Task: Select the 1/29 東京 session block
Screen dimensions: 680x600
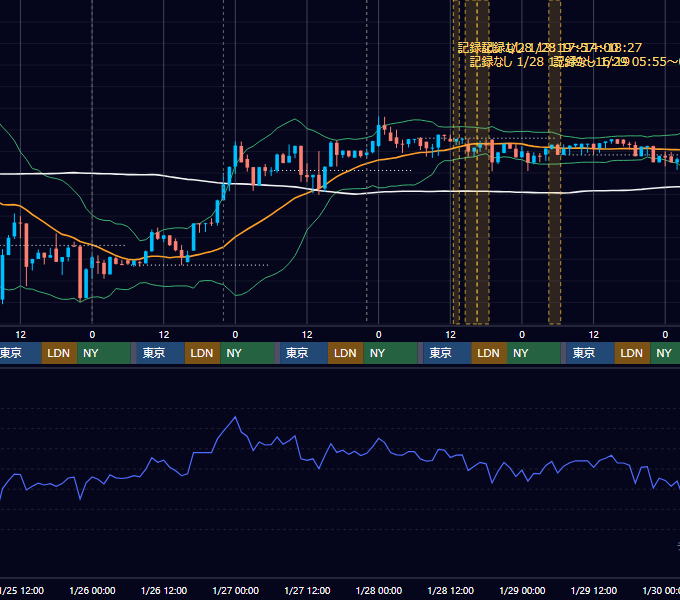Action: point(590,353)
